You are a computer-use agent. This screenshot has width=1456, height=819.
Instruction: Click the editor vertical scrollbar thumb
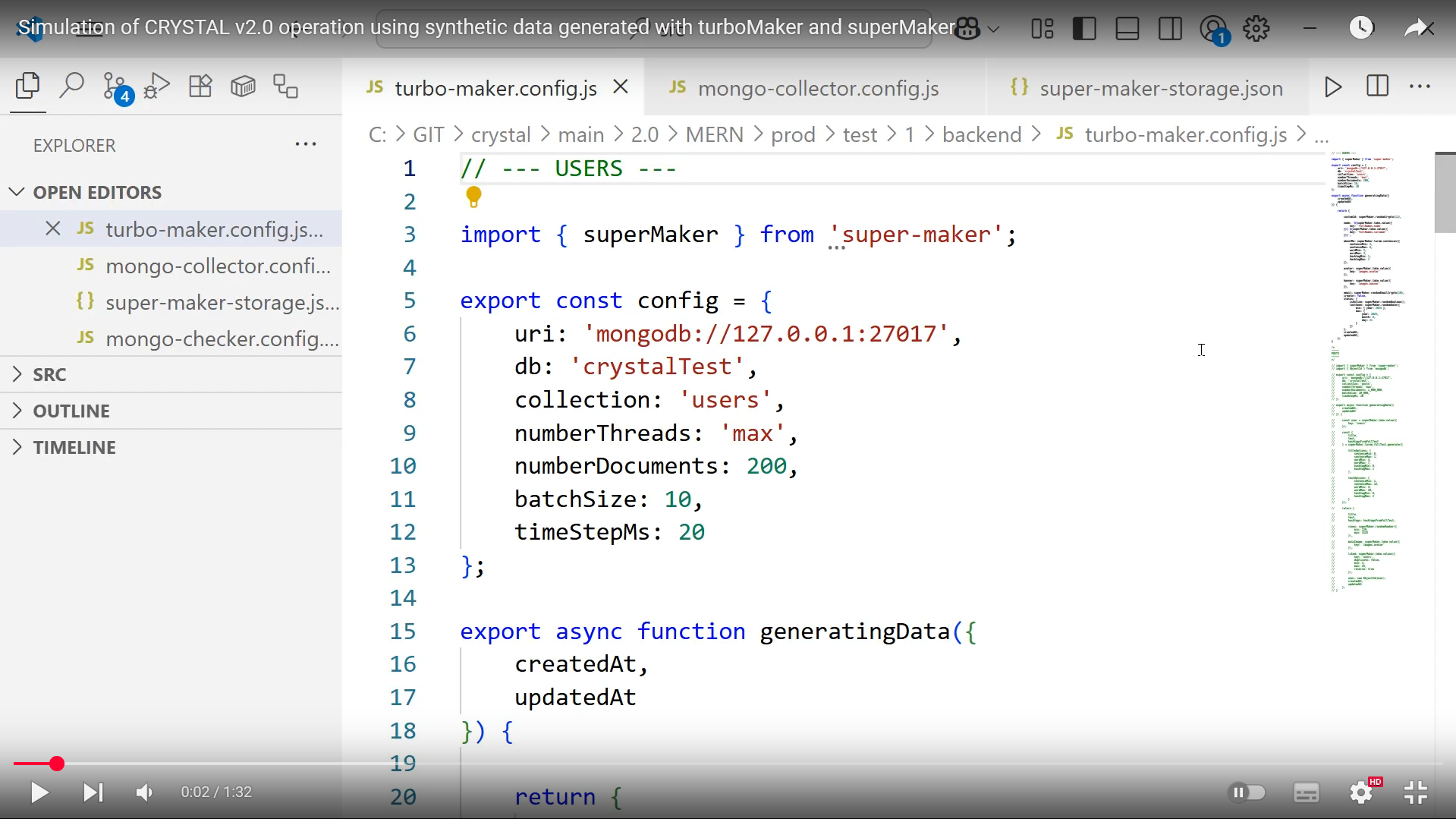tap(1445, 193)
